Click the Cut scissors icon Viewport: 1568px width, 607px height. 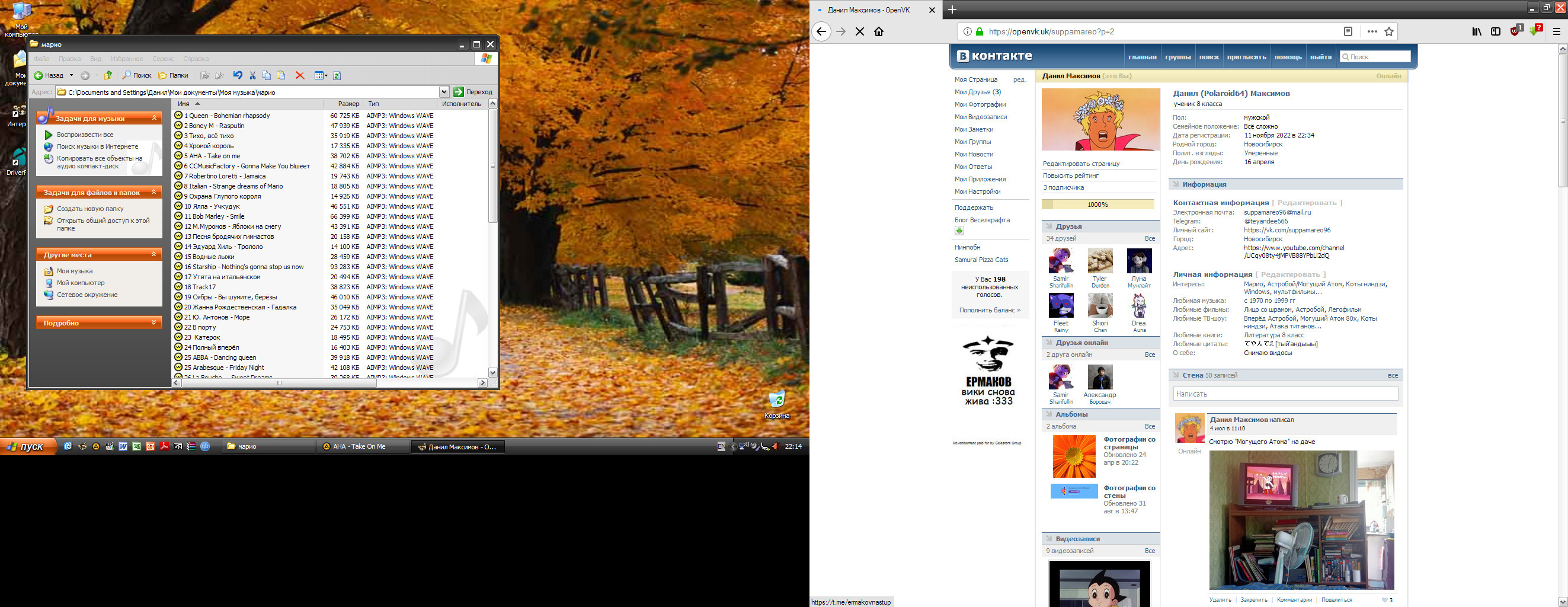[252, 75]
